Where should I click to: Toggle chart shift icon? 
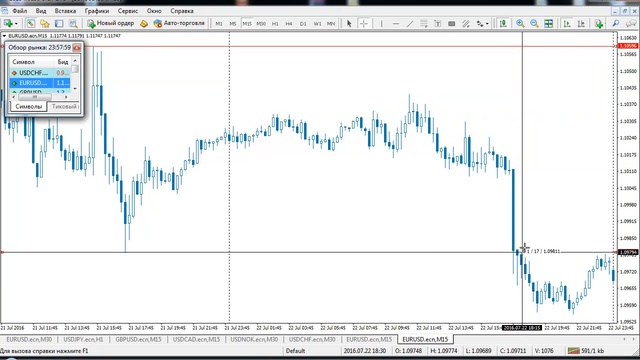pyautogui.click(x=581, y=24)
